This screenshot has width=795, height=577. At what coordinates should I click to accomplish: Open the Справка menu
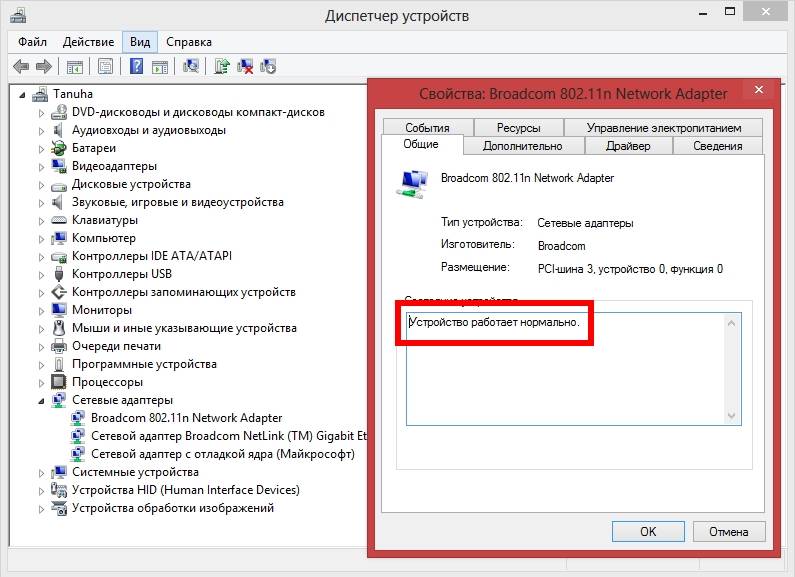click(189, 42)
